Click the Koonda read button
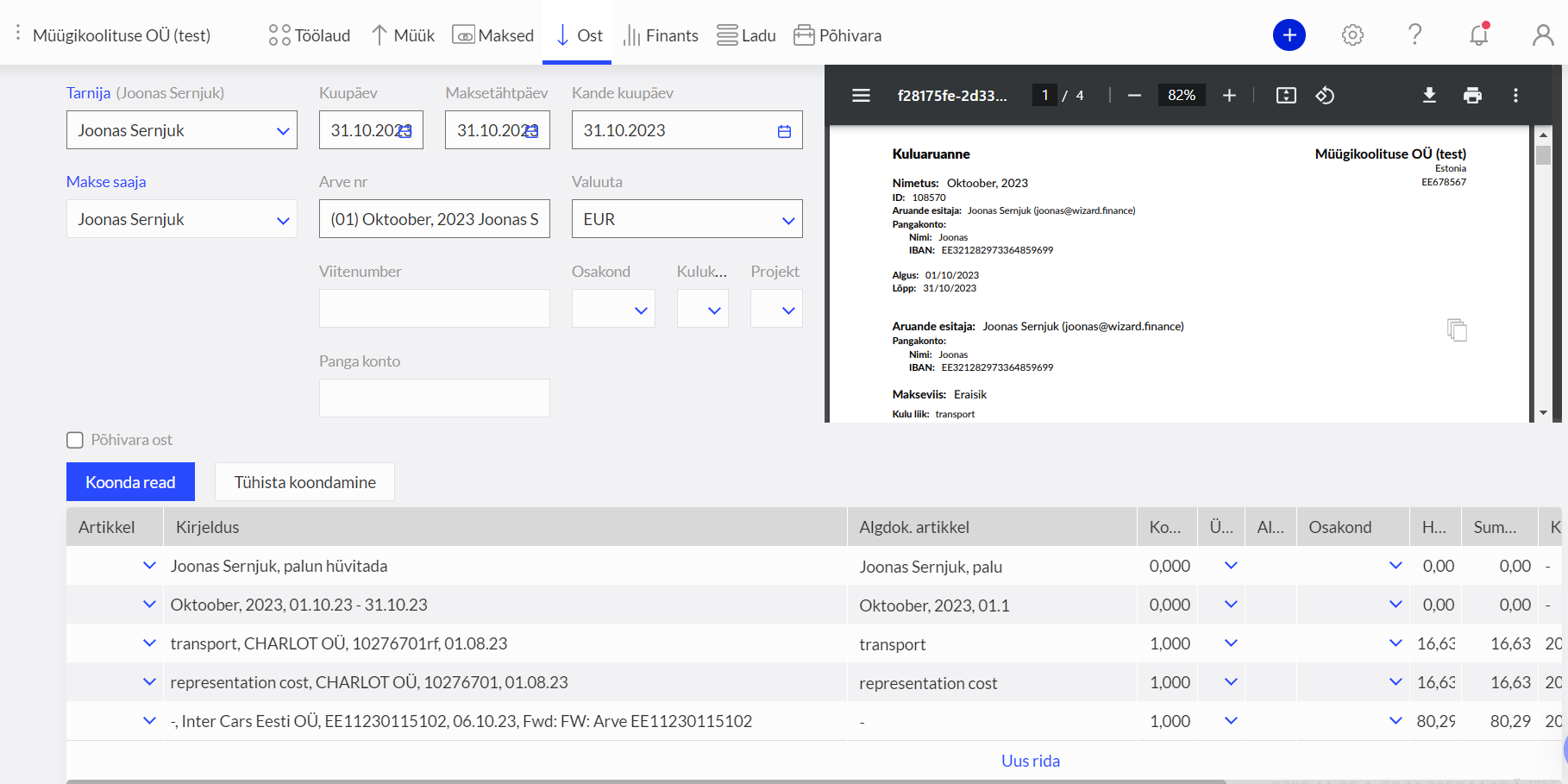The width and height of the screenshot is (1568, 784). point(130,482)
